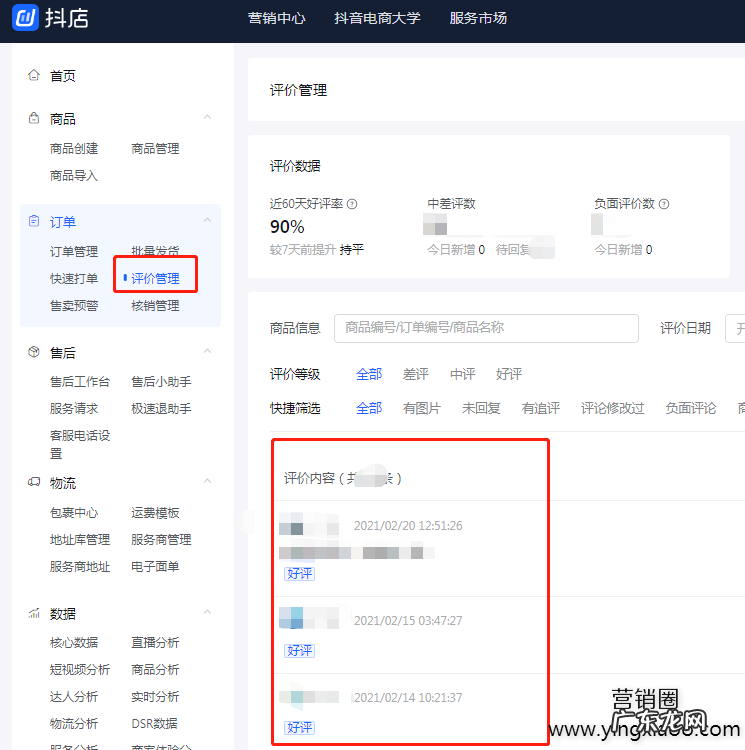
Task: Open 快速打单 page
Action: (74, 278)
